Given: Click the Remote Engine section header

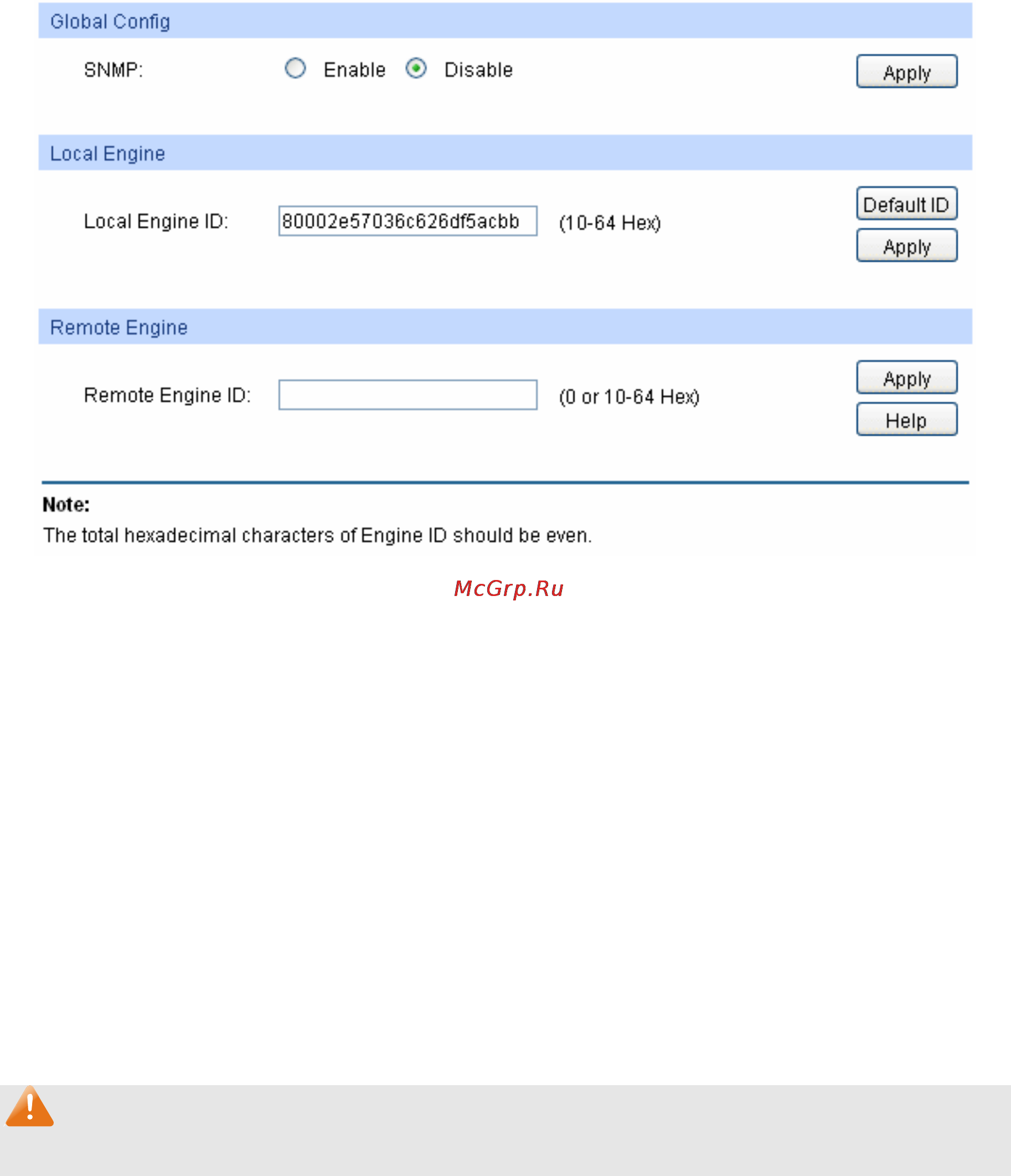Looking at the screenshot, I should [505, 327].
